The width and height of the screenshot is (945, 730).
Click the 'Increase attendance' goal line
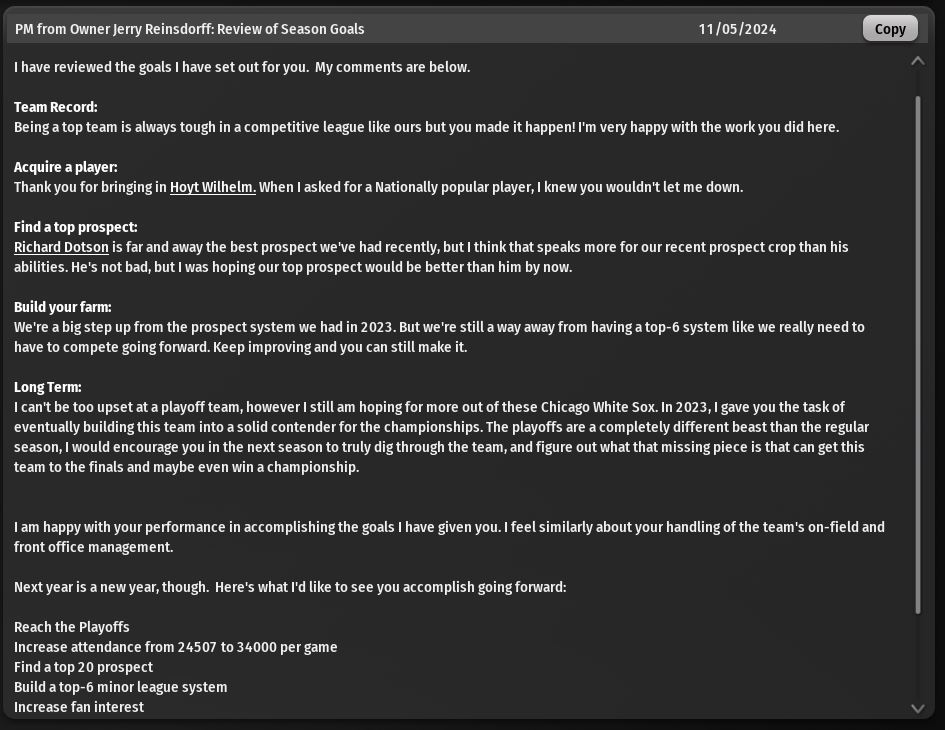[x=175, y=647]
